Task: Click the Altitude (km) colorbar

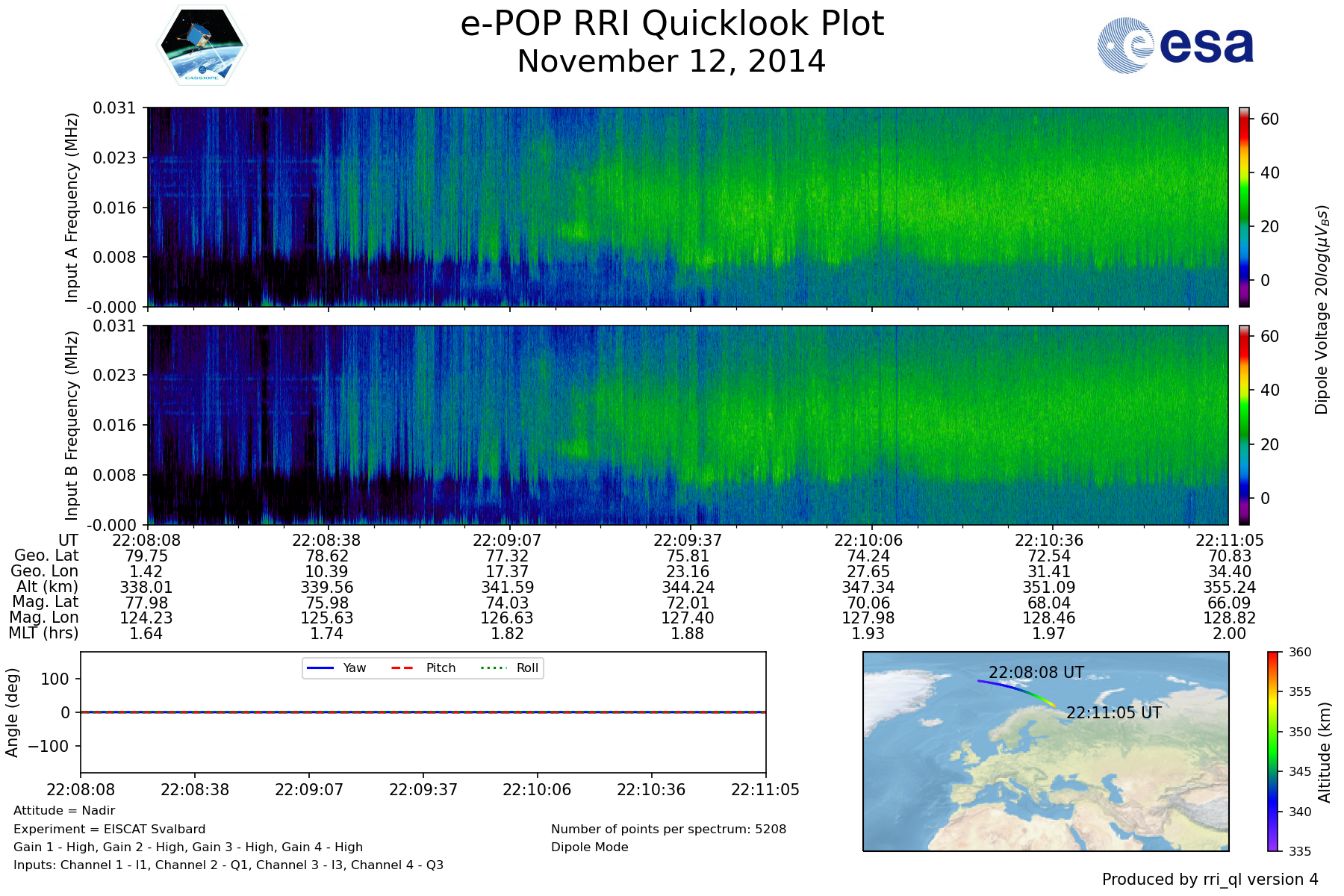Action: [x=1273, y=751]
